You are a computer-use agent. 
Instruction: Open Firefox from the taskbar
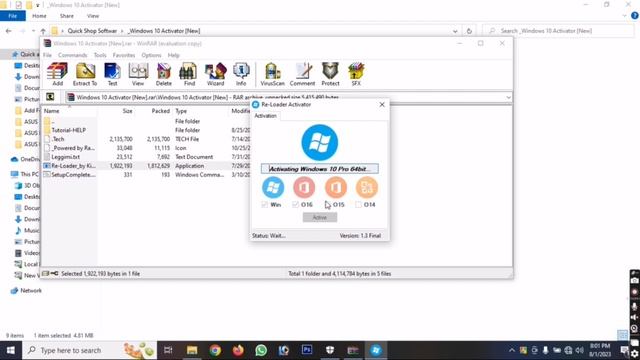[x=238, y=350]
